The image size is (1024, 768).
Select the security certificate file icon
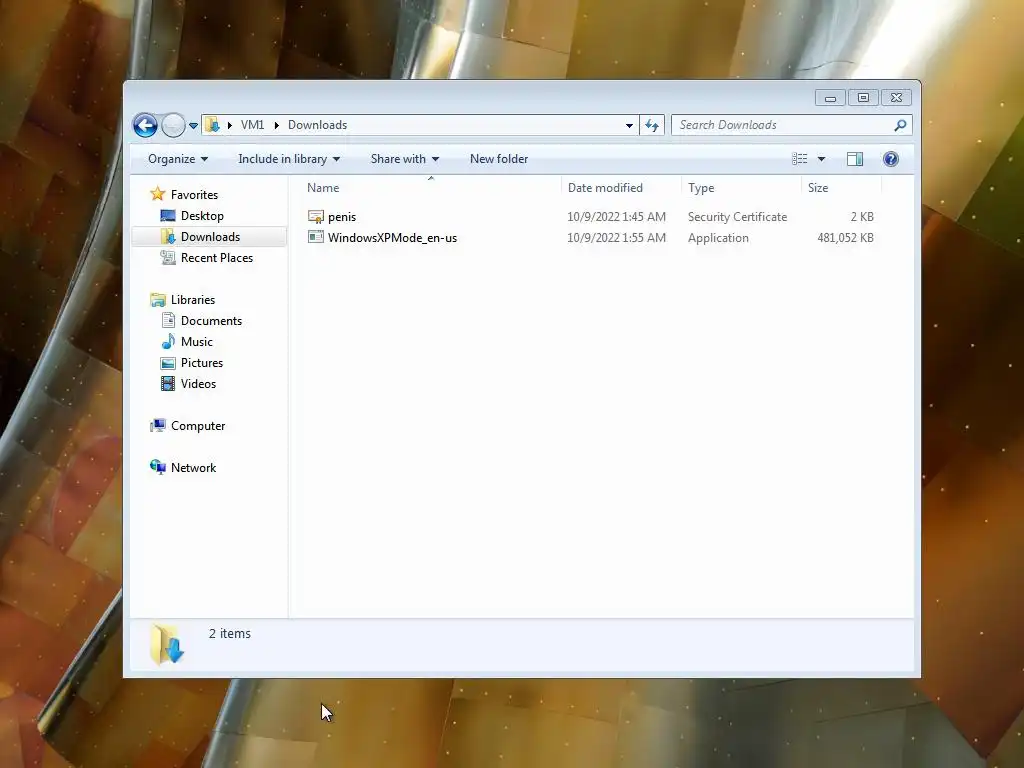[315, 216]
